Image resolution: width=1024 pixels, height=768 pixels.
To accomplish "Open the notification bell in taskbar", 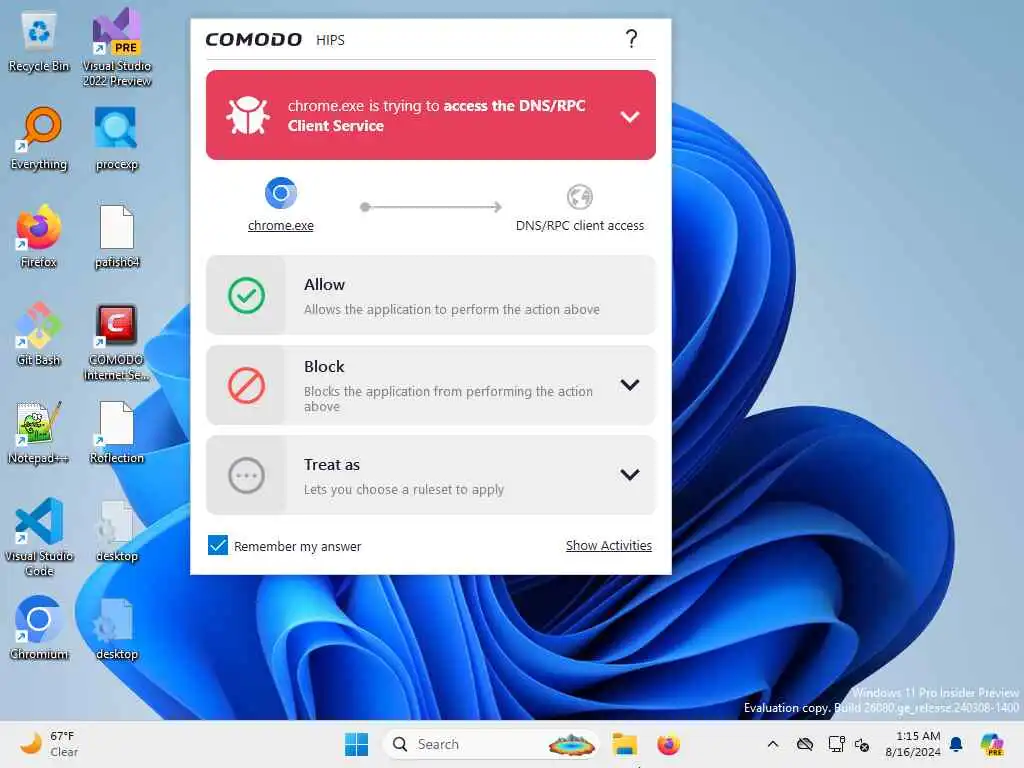I will click(956, 744).
